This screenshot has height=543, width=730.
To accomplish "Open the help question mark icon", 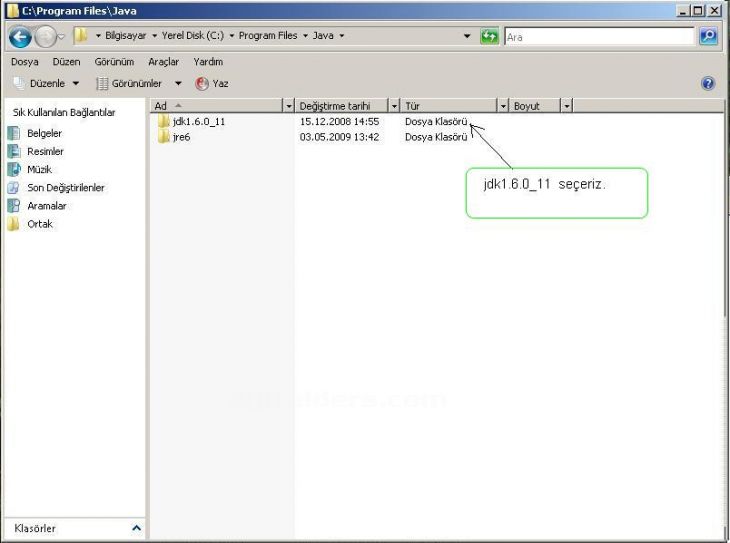I will coord(708,83).
